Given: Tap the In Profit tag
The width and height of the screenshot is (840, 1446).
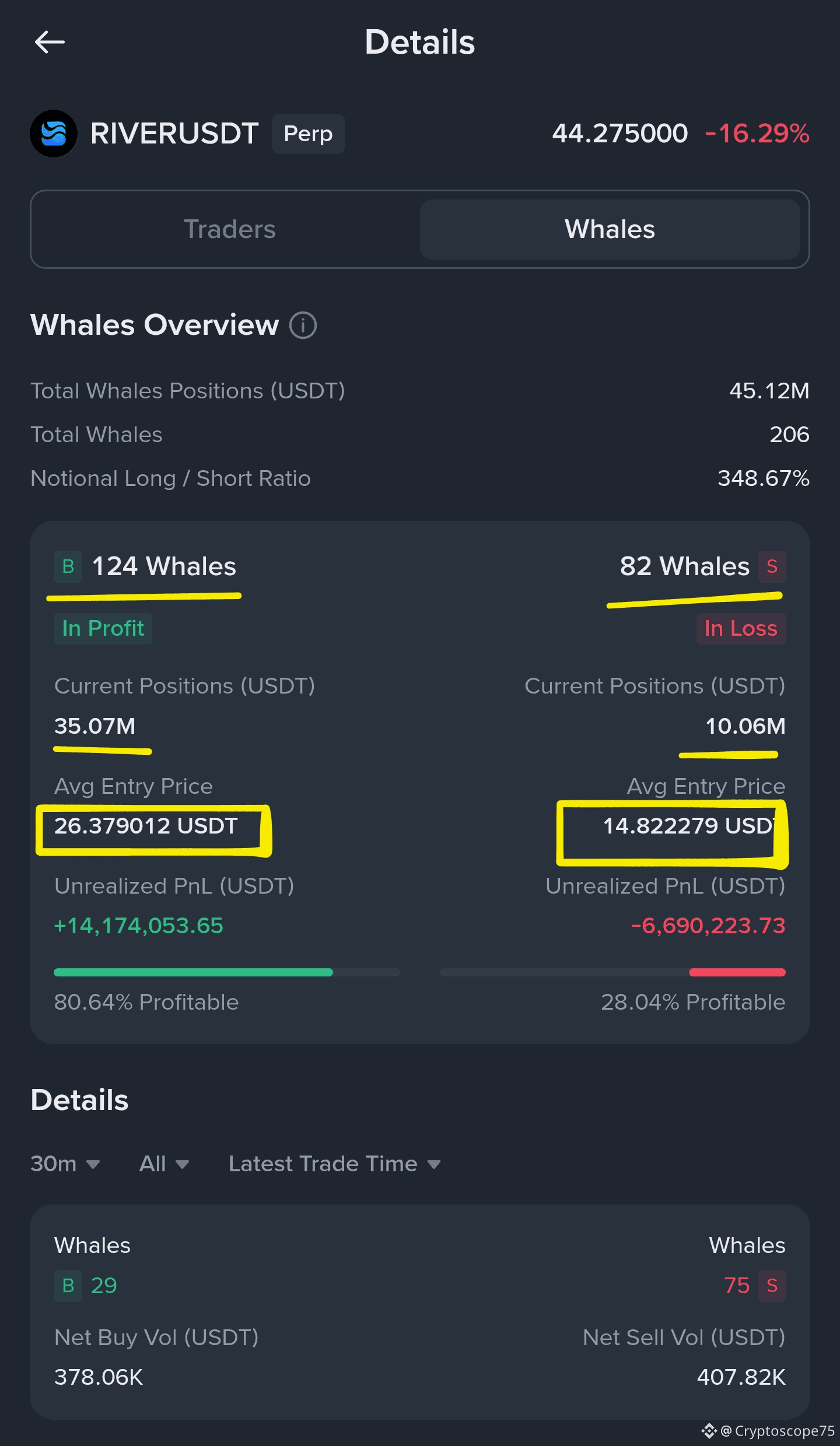Looking at the screenshot, I should pos(103,628).
